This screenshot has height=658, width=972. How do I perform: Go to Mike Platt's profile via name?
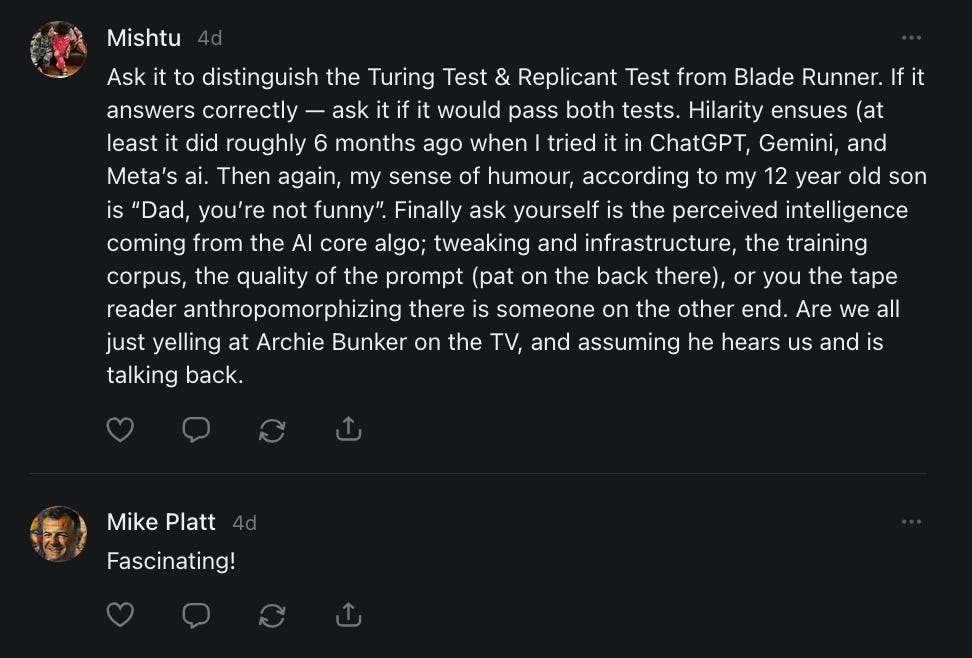pyautogui.click(x=161, y=522)
